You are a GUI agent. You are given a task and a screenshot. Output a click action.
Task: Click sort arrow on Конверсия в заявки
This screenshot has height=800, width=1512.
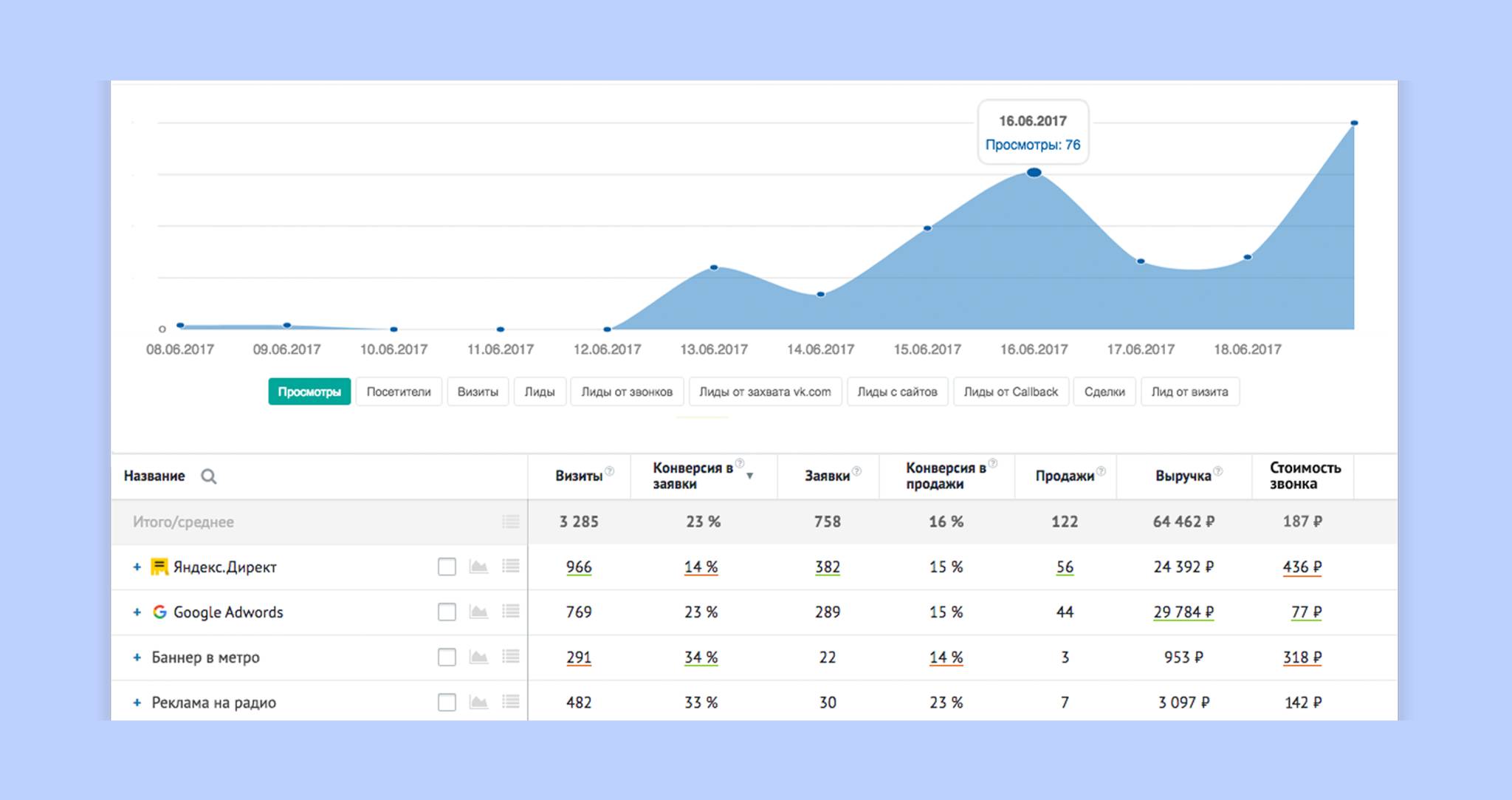click(749, 476)
